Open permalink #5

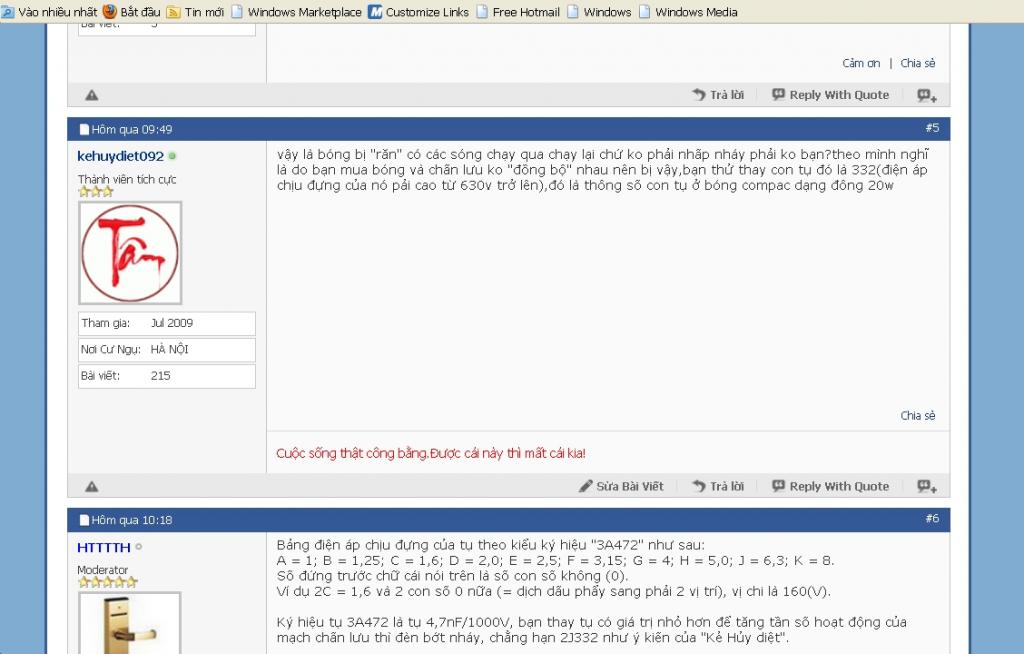pyautogui.click(x=932, y=128)
